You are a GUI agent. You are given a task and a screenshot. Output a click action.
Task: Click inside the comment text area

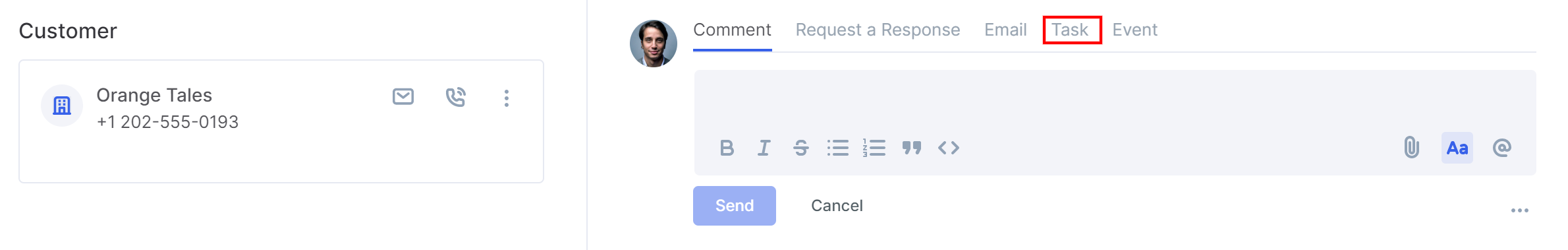point(1115,100)
